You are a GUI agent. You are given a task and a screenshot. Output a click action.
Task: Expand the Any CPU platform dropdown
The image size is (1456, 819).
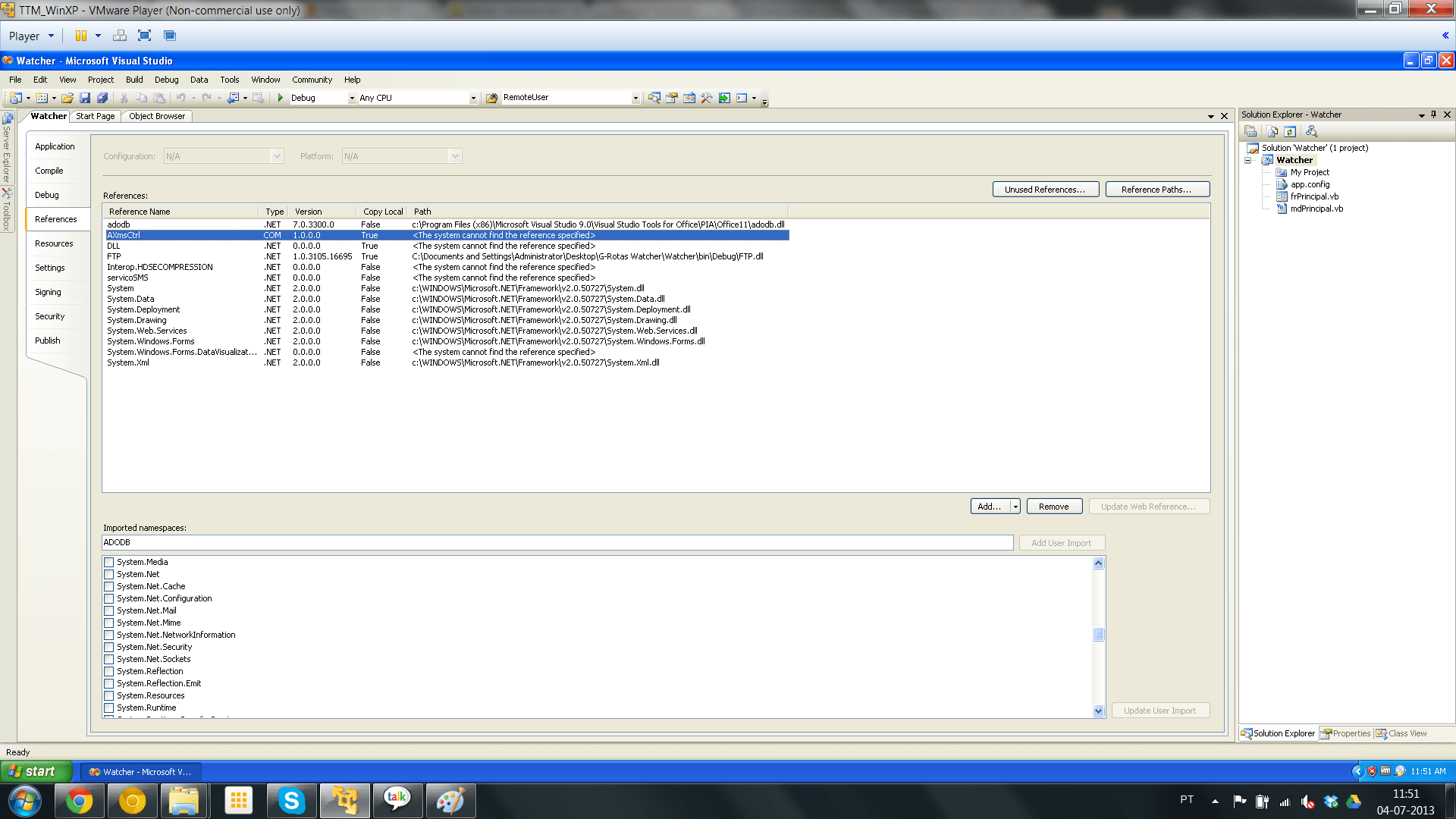coord(473,99)
